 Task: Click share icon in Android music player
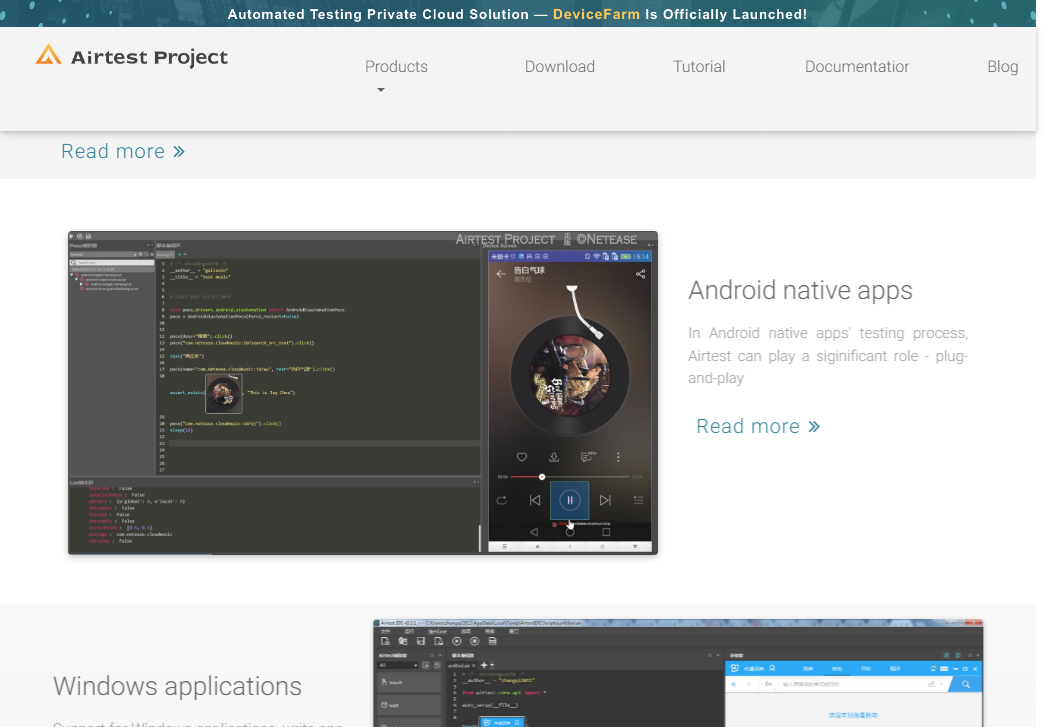640,274
